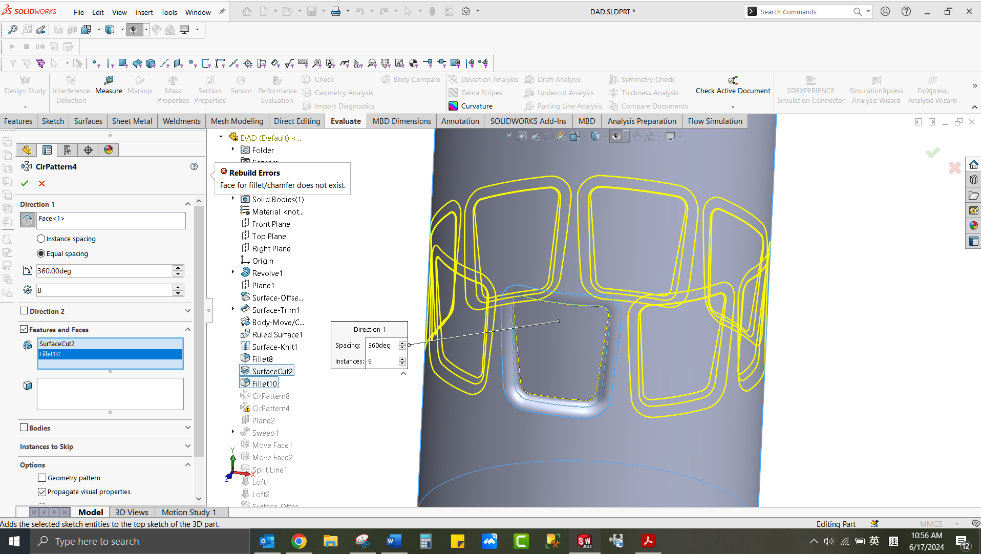Cancel CirPattern4 with red X
This screenshot has width=981, height=555.
click(x=42, y=183)
